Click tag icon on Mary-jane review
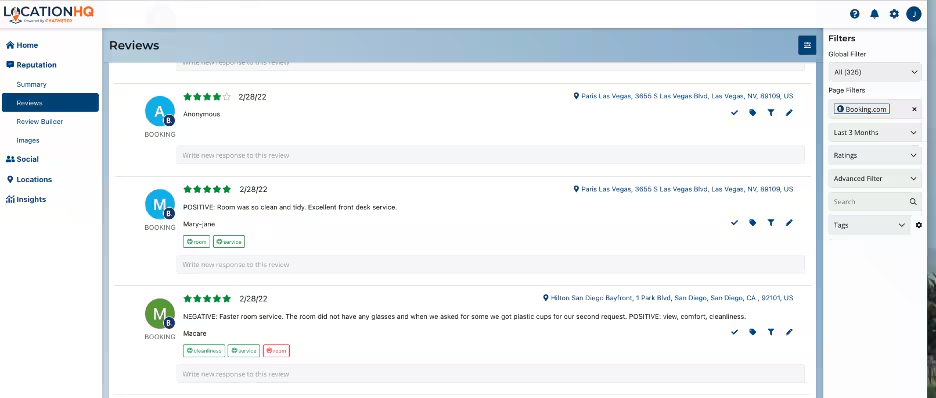The width and height of the screenshot is (936, 398). (753, 223)
